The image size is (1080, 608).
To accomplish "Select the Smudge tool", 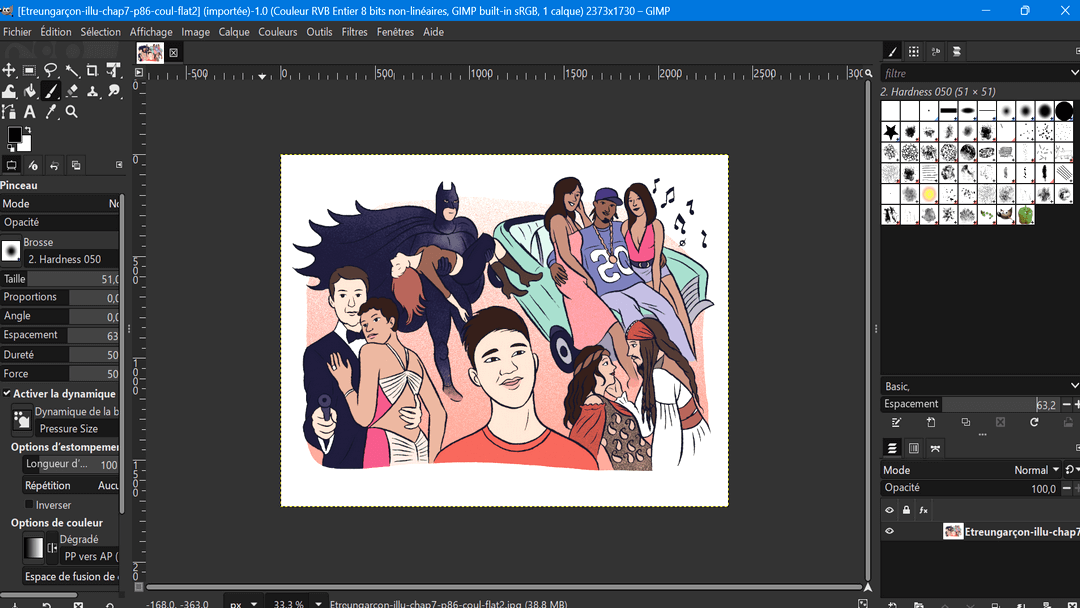I will pos(114,91).
